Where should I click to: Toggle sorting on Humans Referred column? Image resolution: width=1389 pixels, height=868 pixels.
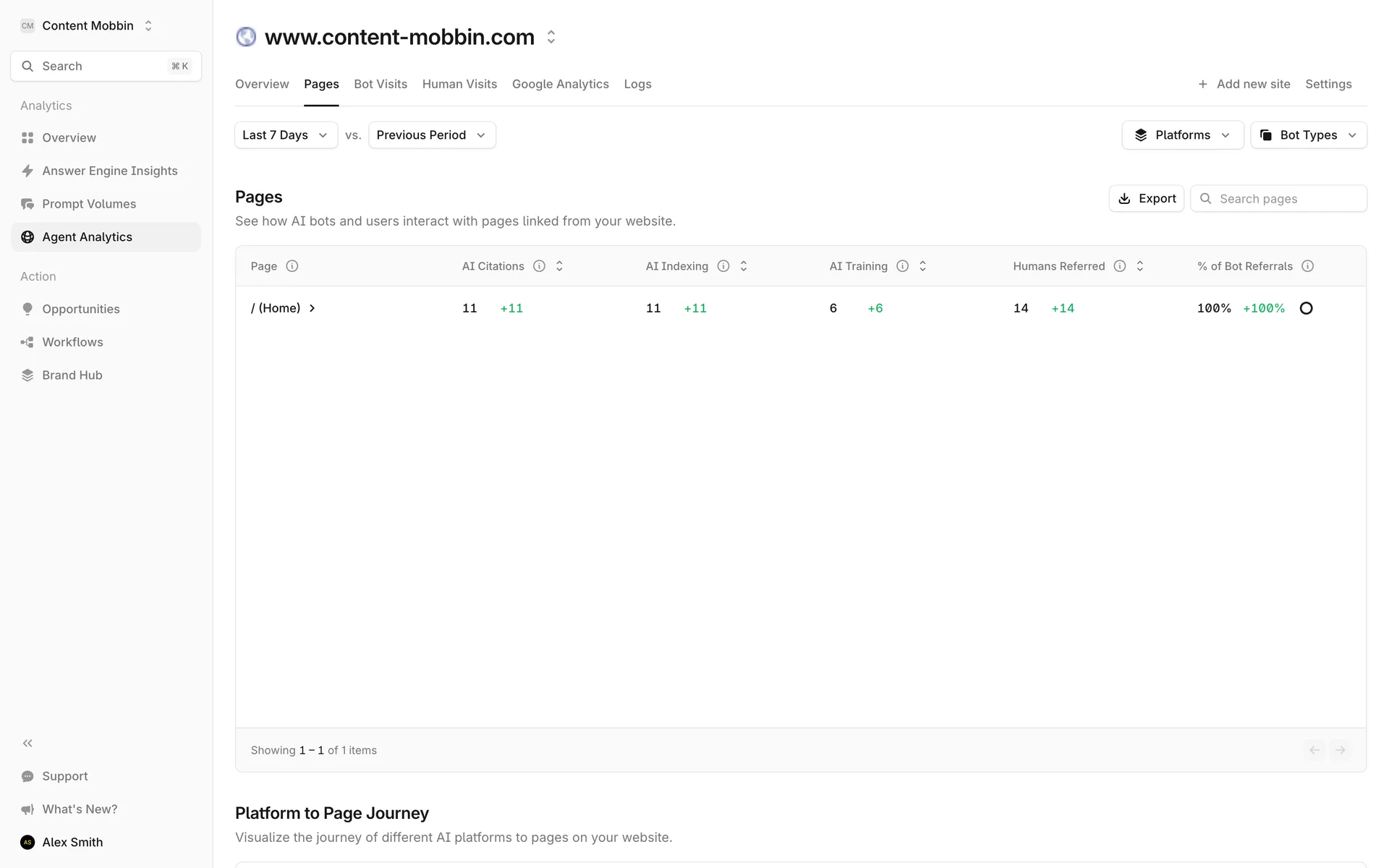[x=1140, y=266]
